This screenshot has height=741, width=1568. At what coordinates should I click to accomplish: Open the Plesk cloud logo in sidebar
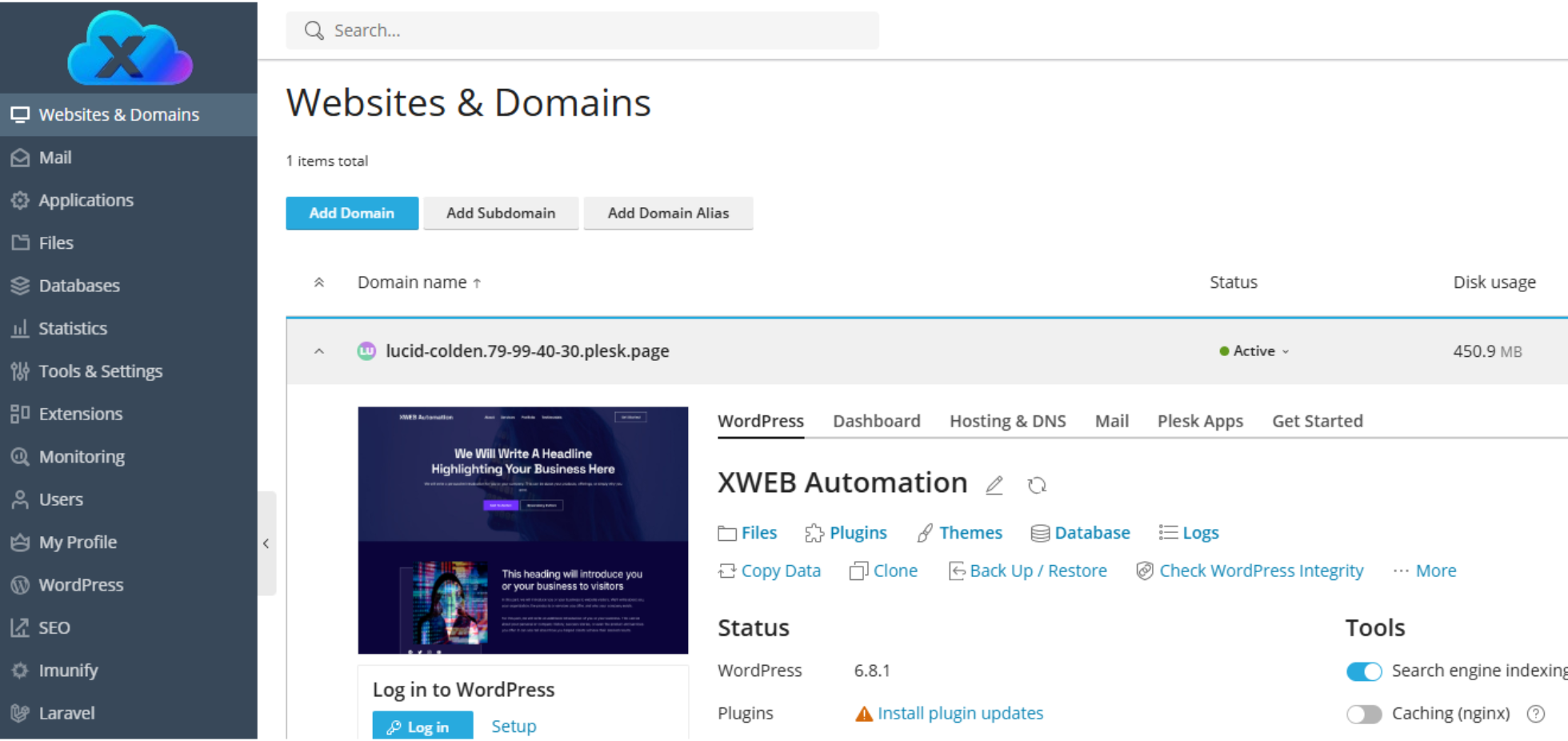click(129, 48)
